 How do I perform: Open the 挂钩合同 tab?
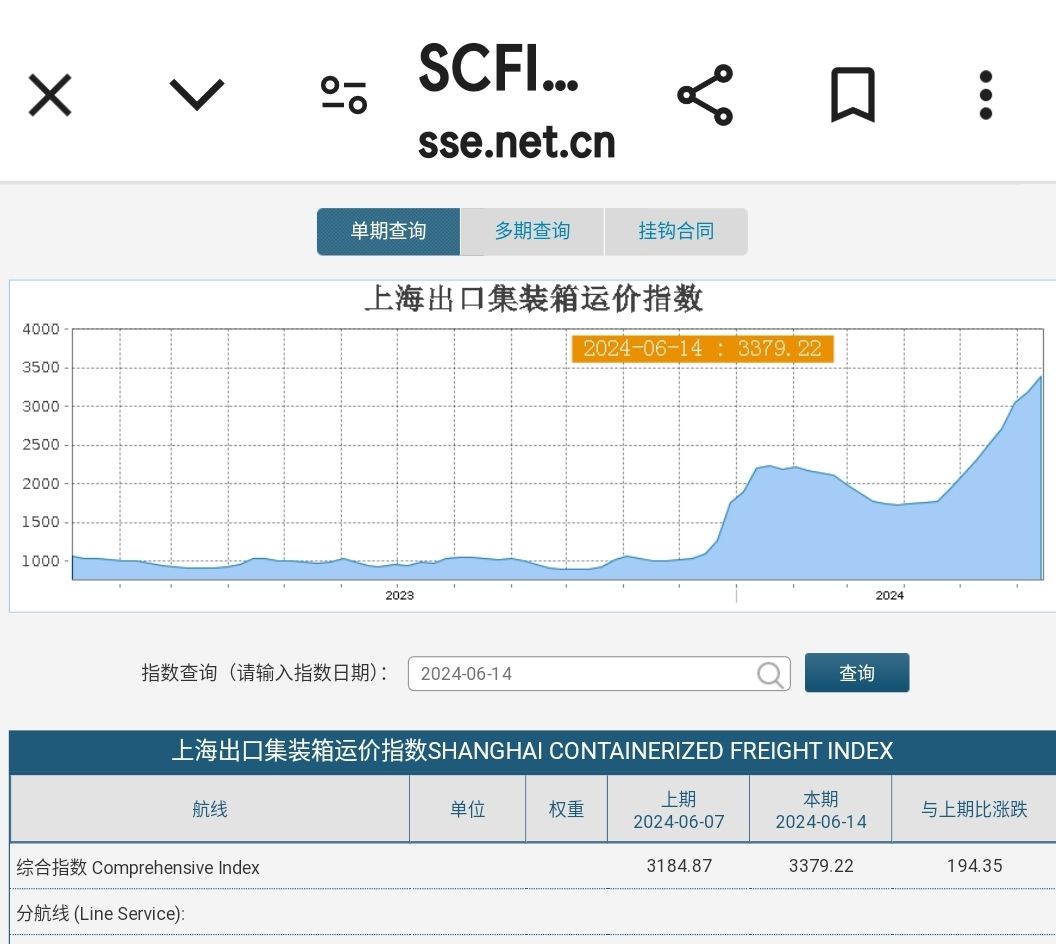(x=676, y=231)
